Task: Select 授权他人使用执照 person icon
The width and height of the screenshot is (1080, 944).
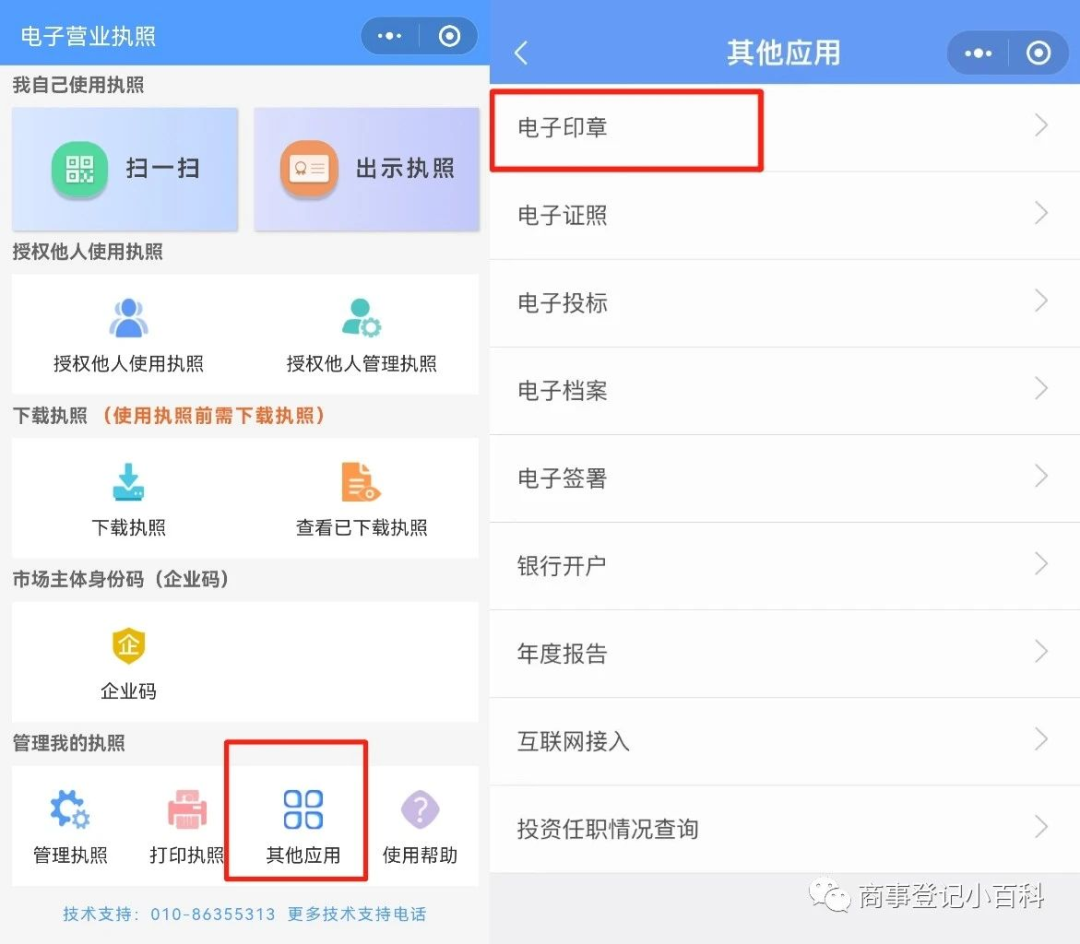Action: 128,319
